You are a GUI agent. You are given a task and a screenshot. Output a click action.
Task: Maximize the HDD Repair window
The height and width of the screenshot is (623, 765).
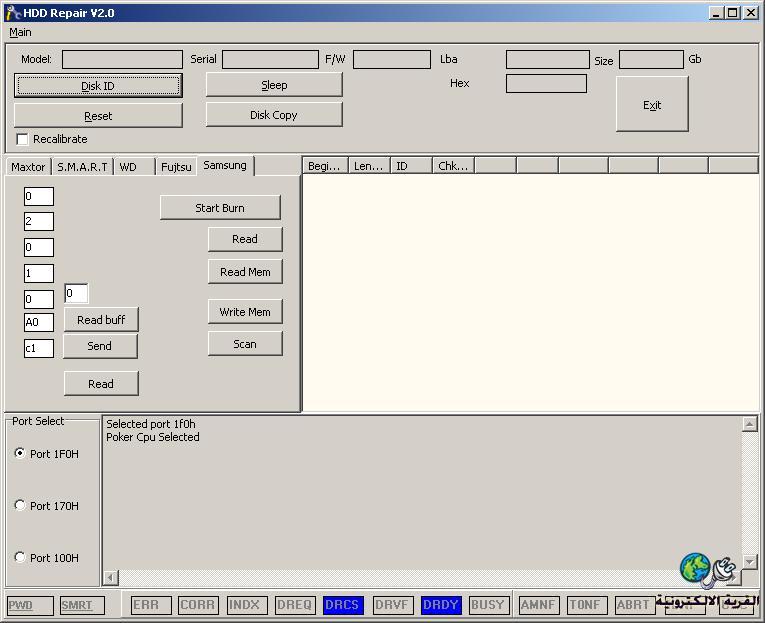[733, 13]
